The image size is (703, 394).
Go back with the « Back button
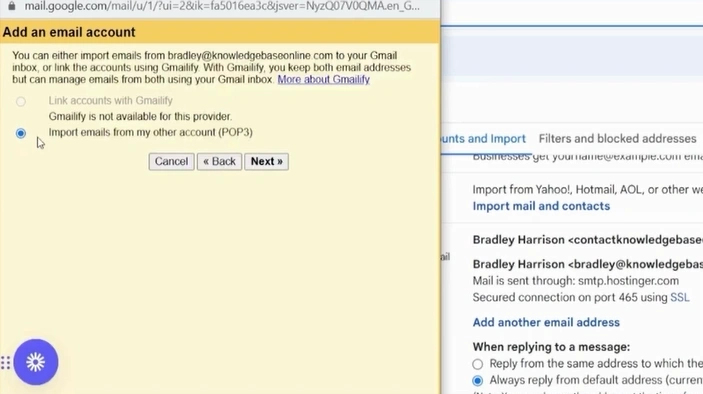[219, 161]
